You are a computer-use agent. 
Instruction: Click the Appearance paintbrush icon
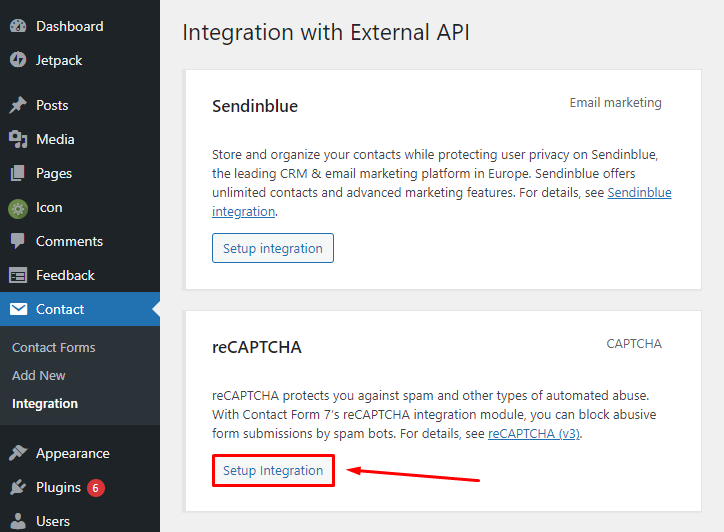pos(18,453)
